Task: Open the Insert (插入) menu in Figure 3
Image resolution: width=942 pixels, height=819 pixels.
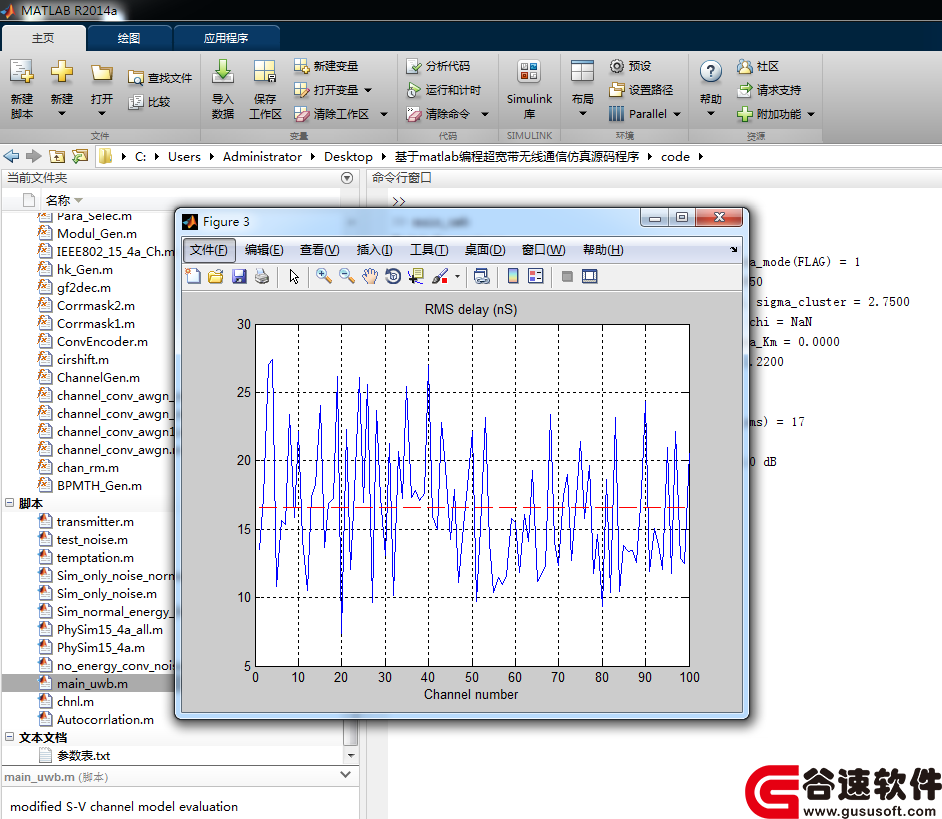Action: click(x=374, y=250)
